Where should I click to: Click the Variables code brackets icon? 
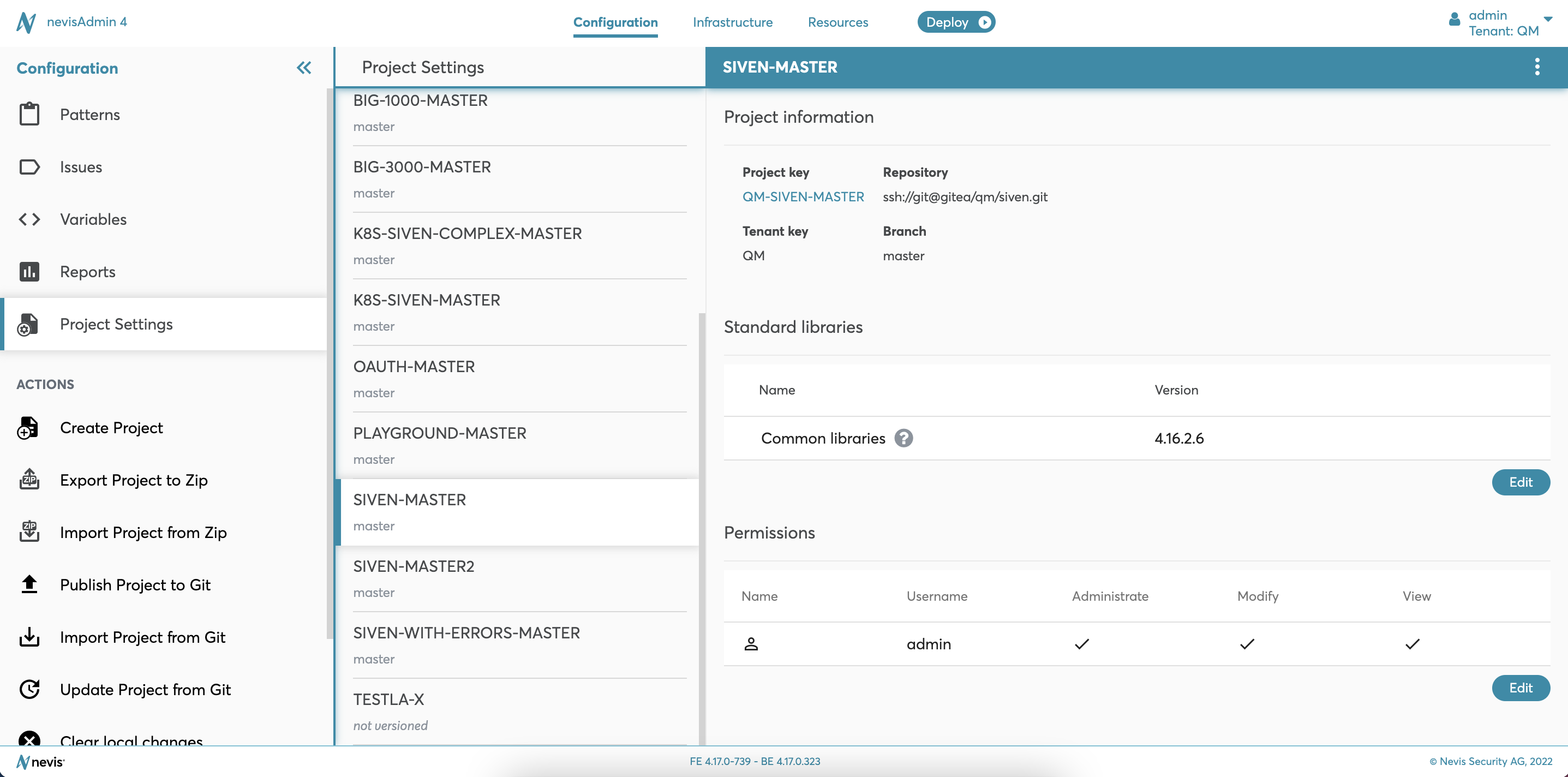point(29,219)
